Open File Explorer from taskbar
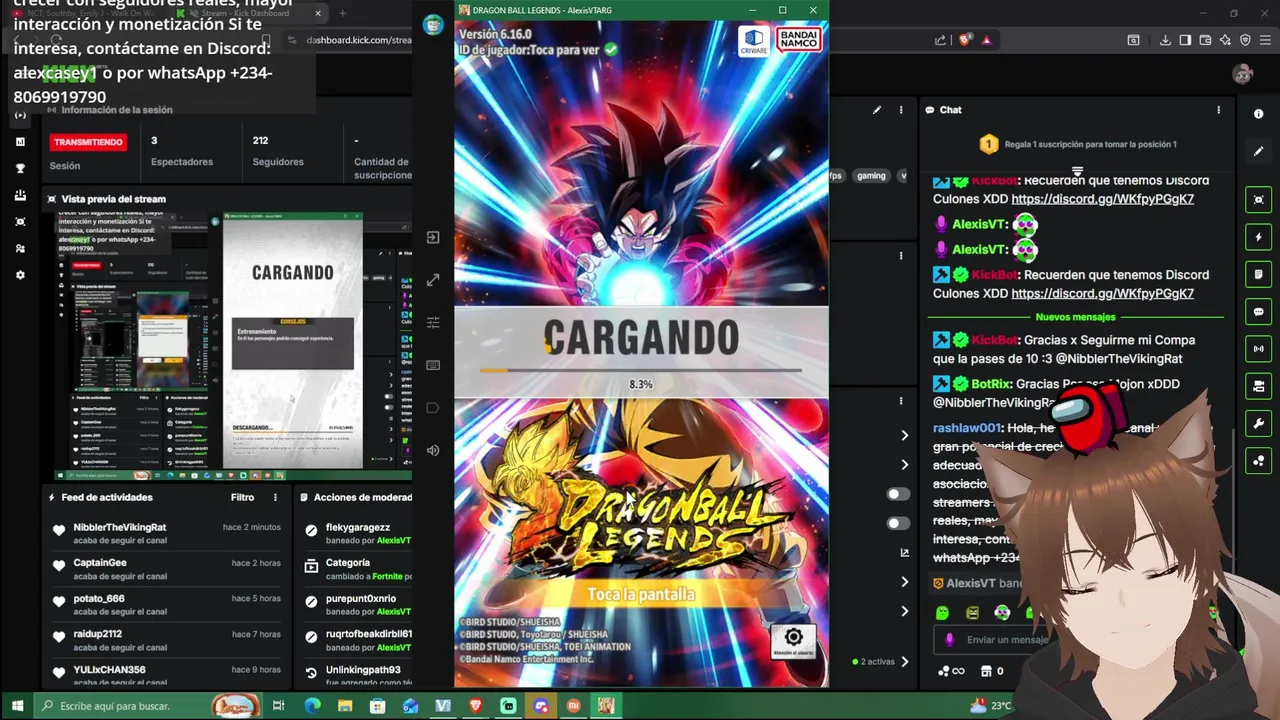The image size is (1280, 720). click(345, 706)
